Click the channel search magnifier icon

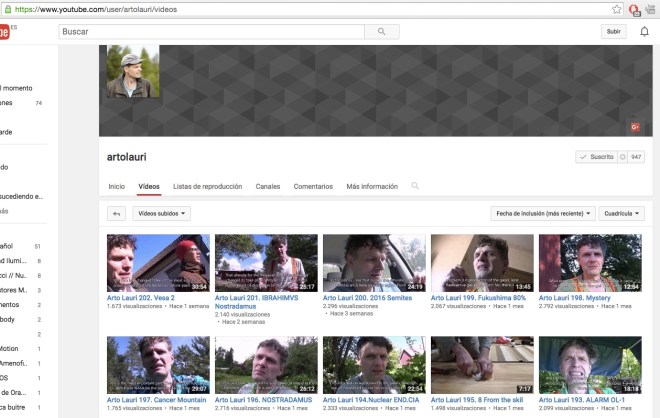coord(415,186)
